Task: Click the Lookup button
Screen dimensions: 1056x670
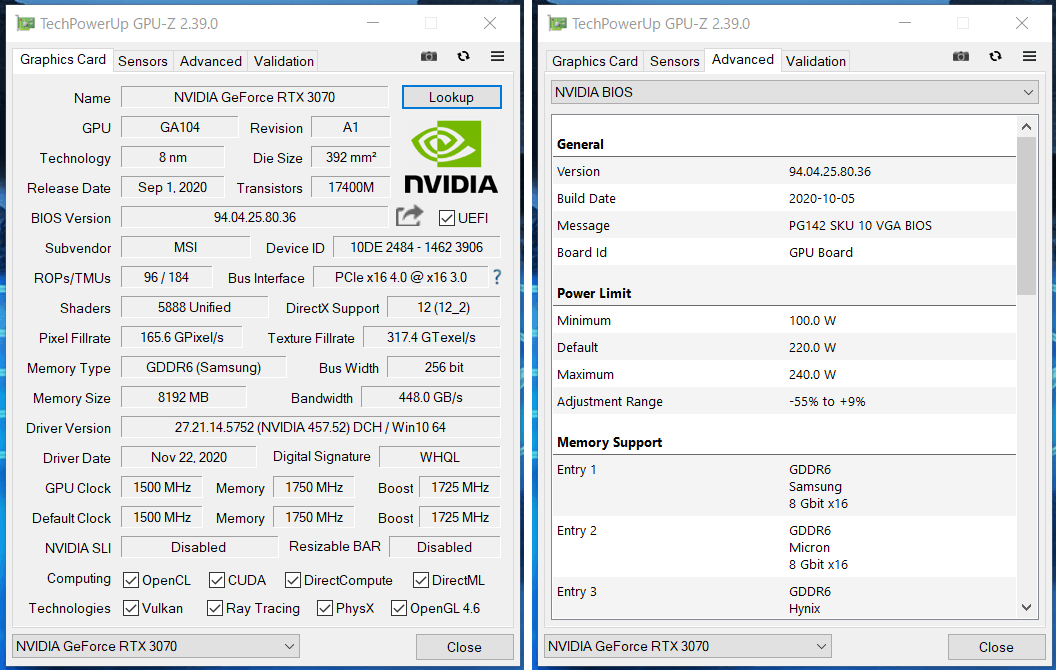Action: [x=451, y=97]
